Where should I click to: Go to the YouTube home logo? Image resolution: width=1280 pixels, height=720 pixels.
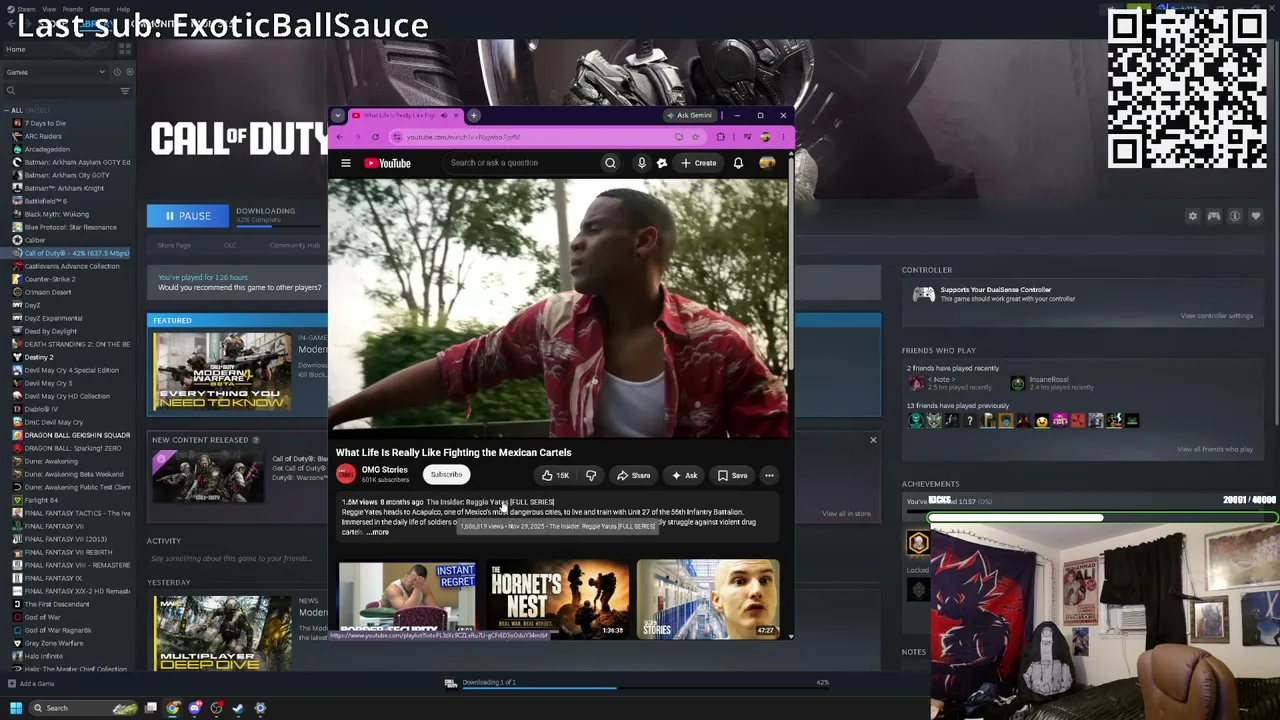click(x=387, y=163)
